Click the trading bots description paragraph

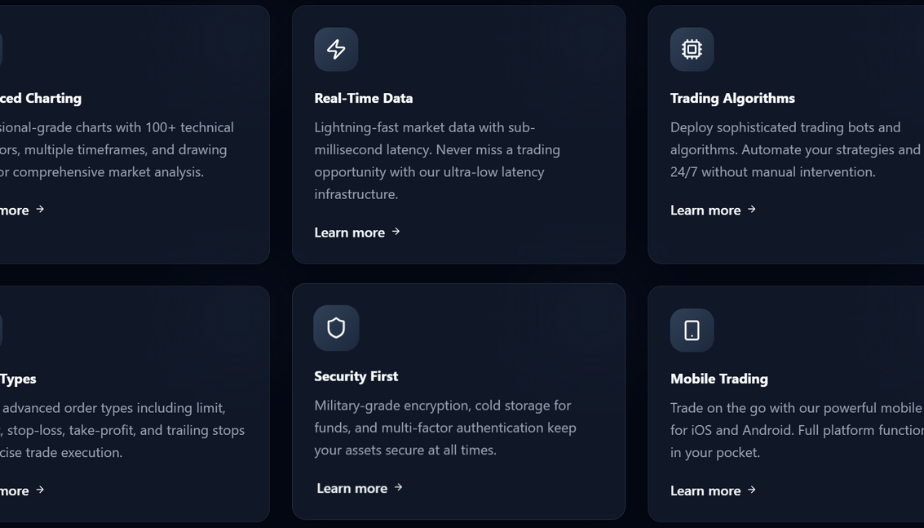click(x=795, y=150)
